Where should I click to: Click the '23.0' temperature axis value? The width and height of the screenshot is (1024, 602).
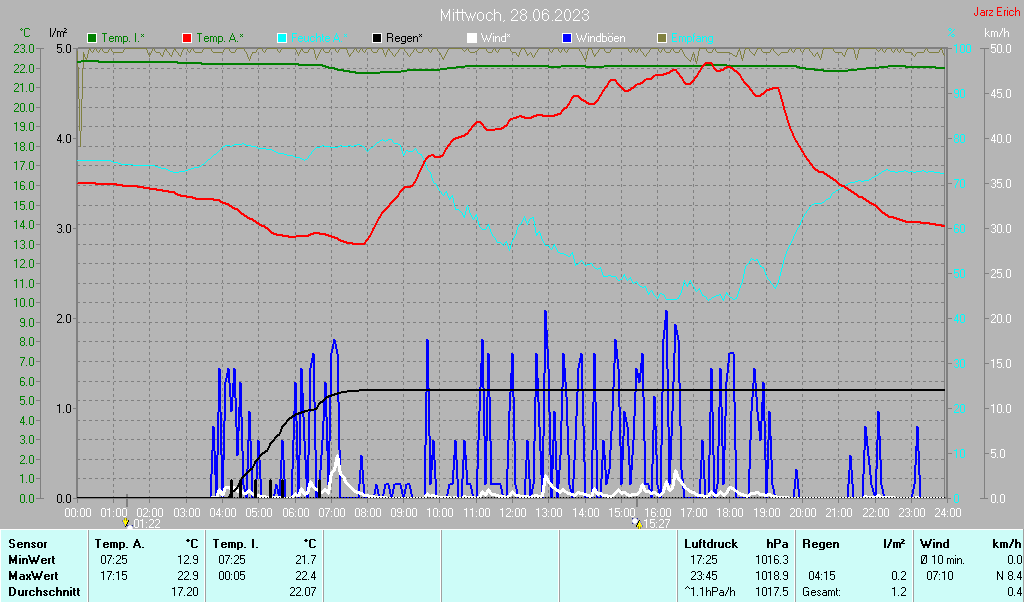[x=24, y=48]
